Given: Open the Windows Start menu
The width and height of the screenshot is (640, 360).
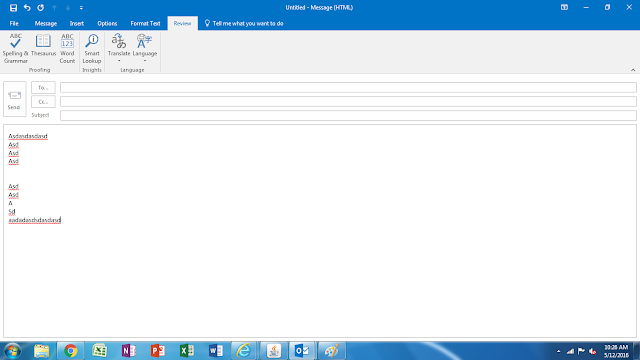Looking at the screenshot, I should 12,351.
